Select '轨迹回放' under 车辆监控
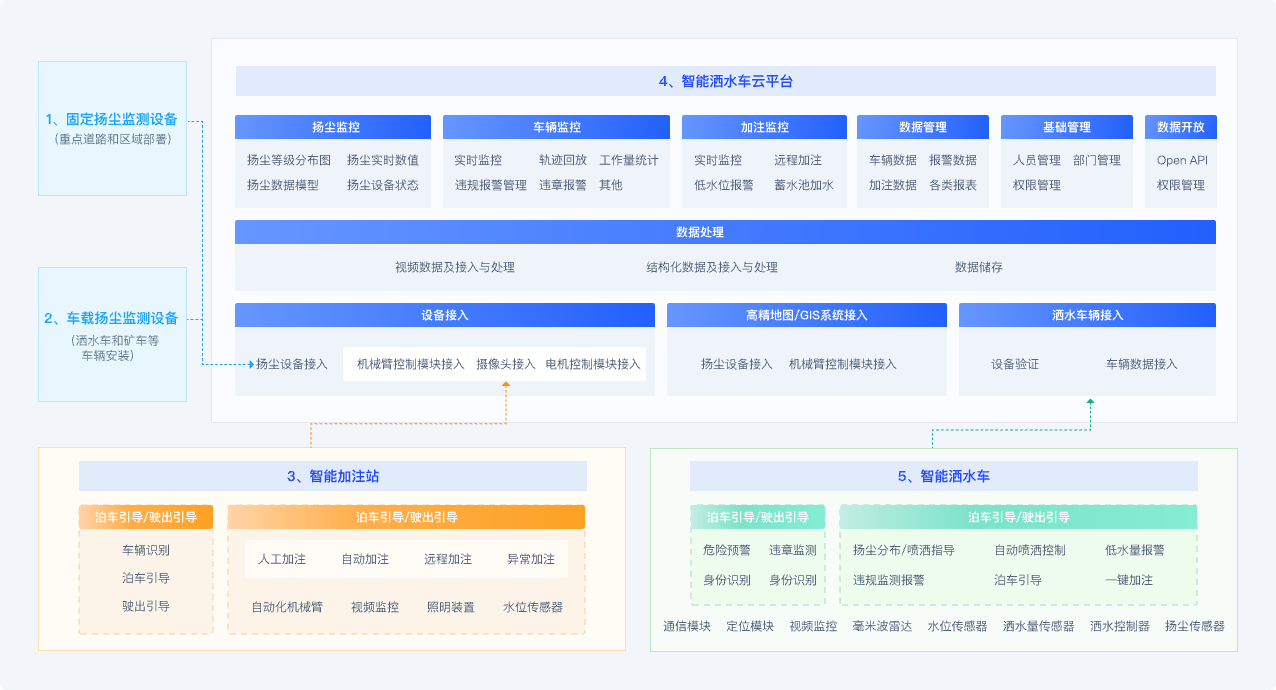This screenshot has width=1276, height=690. coord(563,160)
